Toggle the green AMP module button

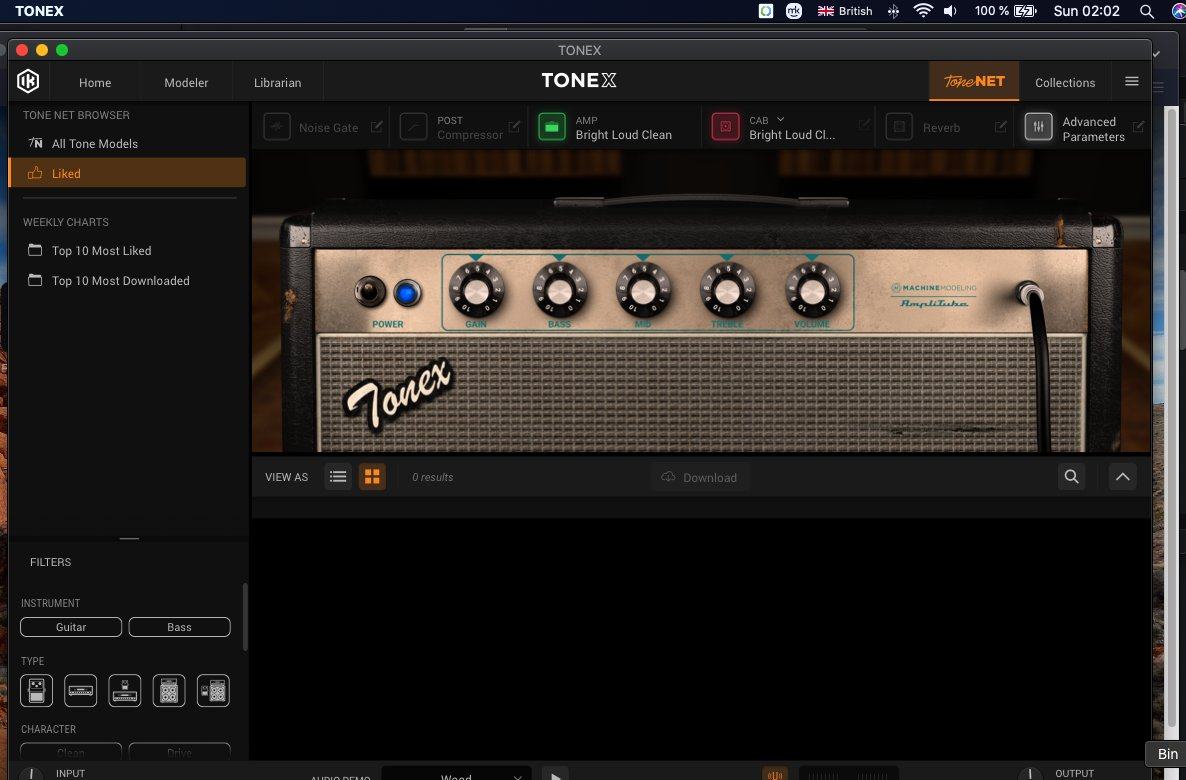pos(552,127)
